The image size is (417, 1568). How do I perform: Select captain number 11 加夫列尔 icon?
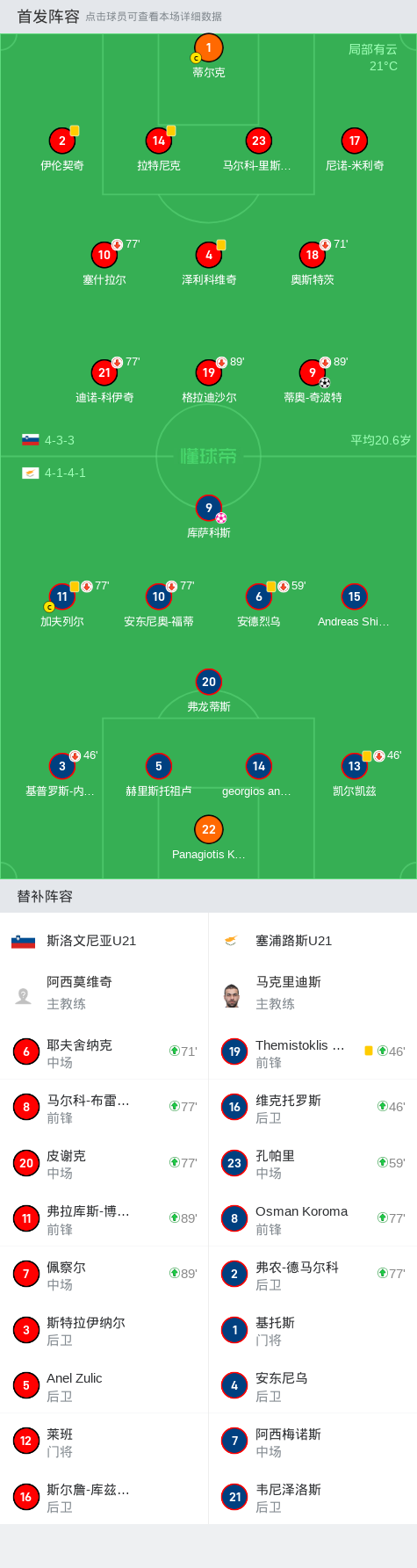tap(62, 596)
